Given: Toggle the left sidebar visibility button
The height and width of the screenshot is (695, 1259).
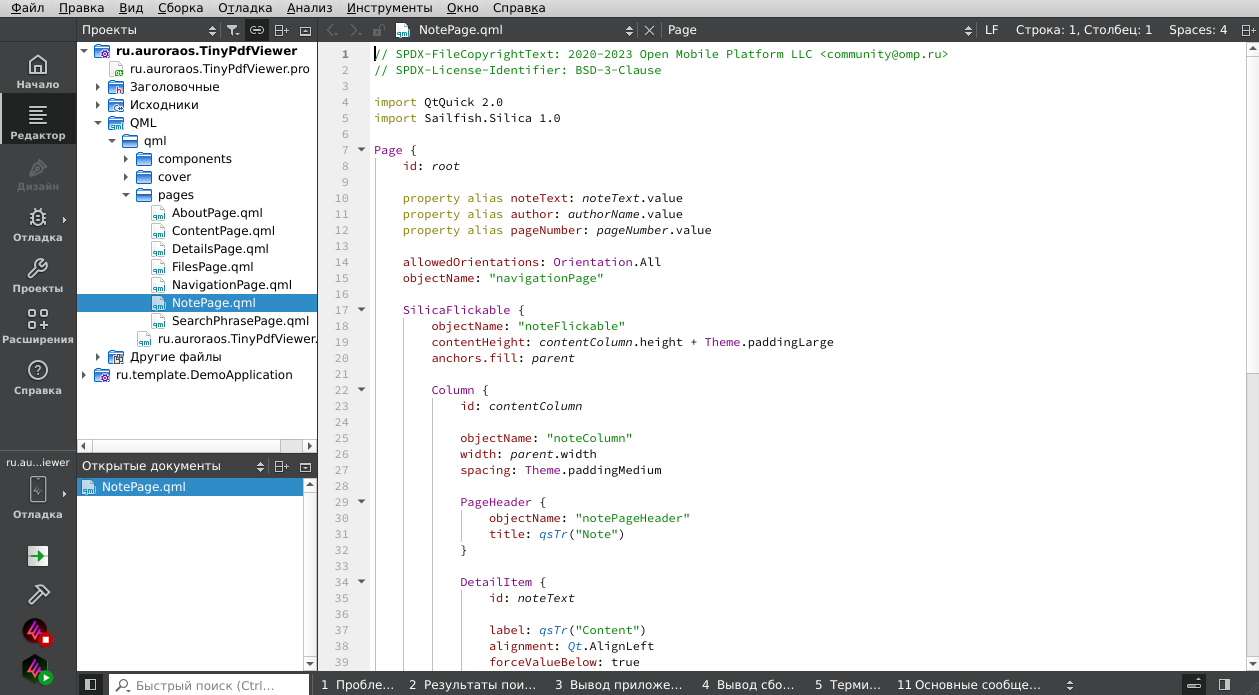Looking at the screenshot, I should pyautogui.click(x=90, y=685).
